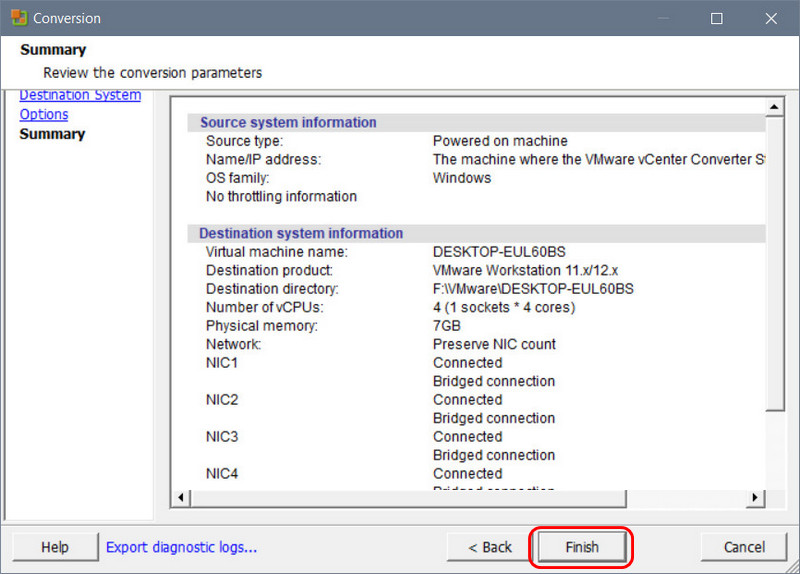Click 'Preserve NIC count' value
This screenshot has height=574, width=800.
coord(494,344)
